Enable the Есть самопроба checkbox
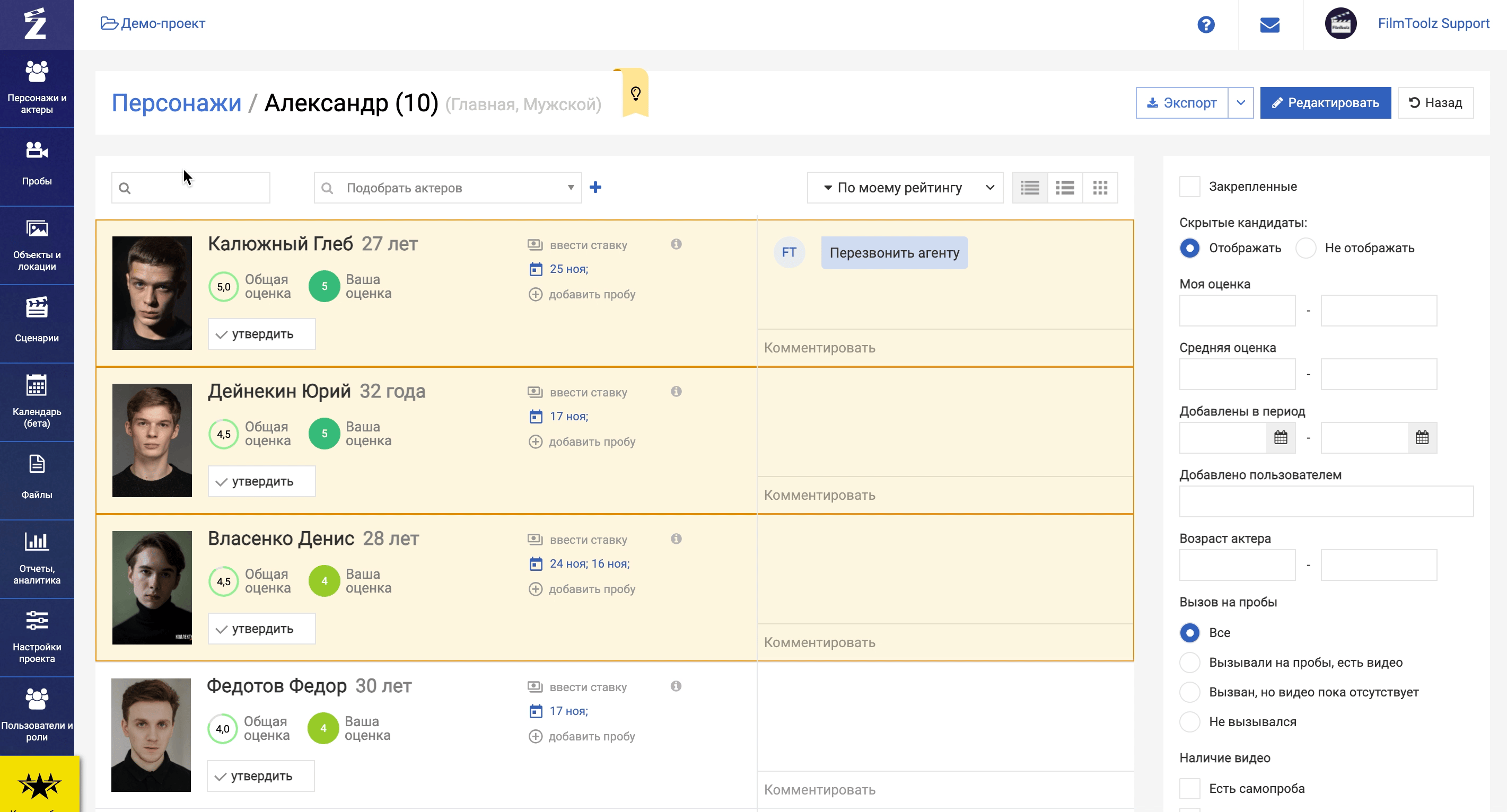The height and width of the screenshot is (812, 1507). coord(1190,789)
